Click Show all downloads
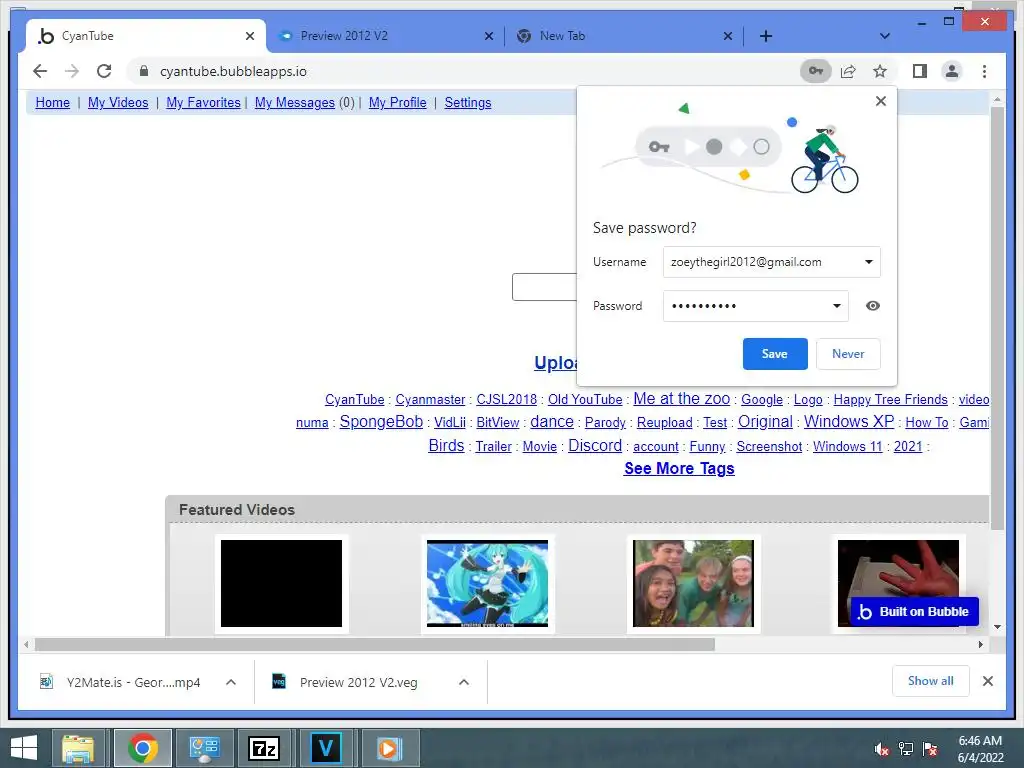 pyautogui.click(x=931, y=681)
